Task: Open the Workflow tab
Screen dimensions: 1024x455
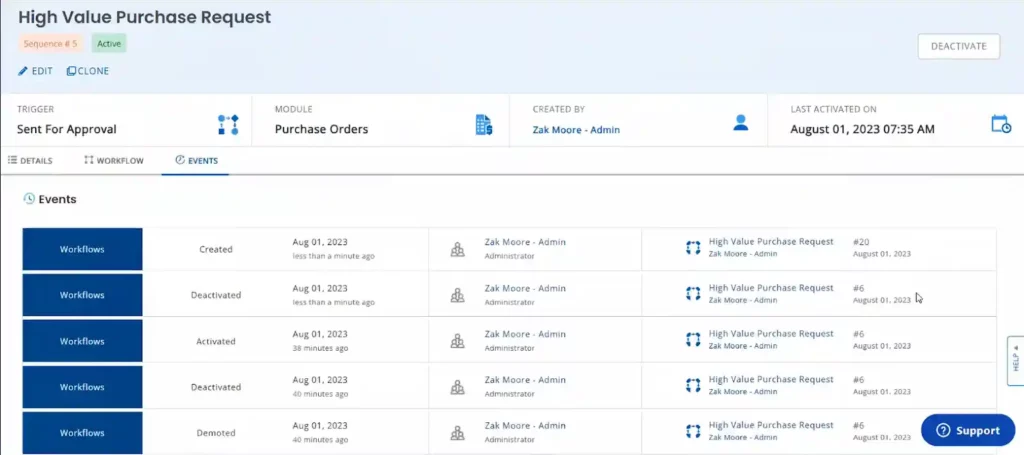Action: (114, 160)
